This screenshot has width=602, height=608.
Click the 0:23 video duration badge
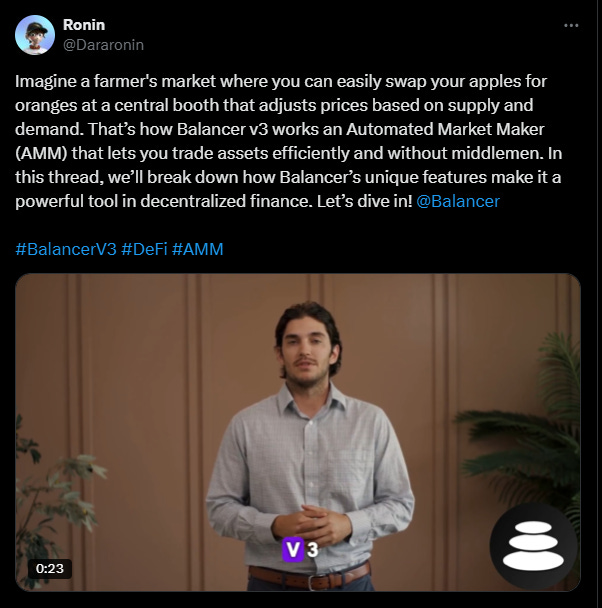50,569
